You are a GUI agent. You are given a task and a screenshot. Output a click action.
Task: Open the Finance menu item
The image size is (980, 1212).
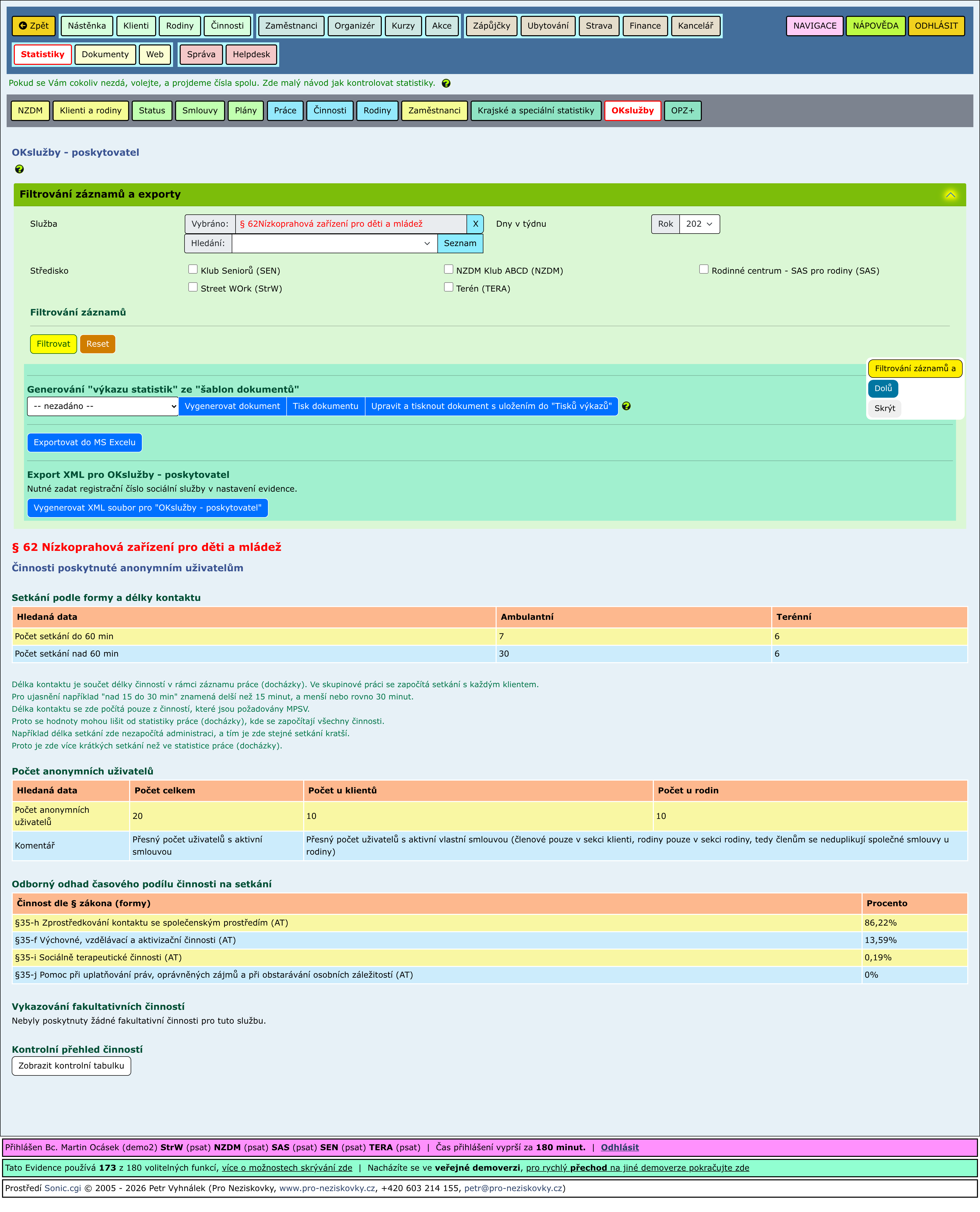[x=645, y=26]
